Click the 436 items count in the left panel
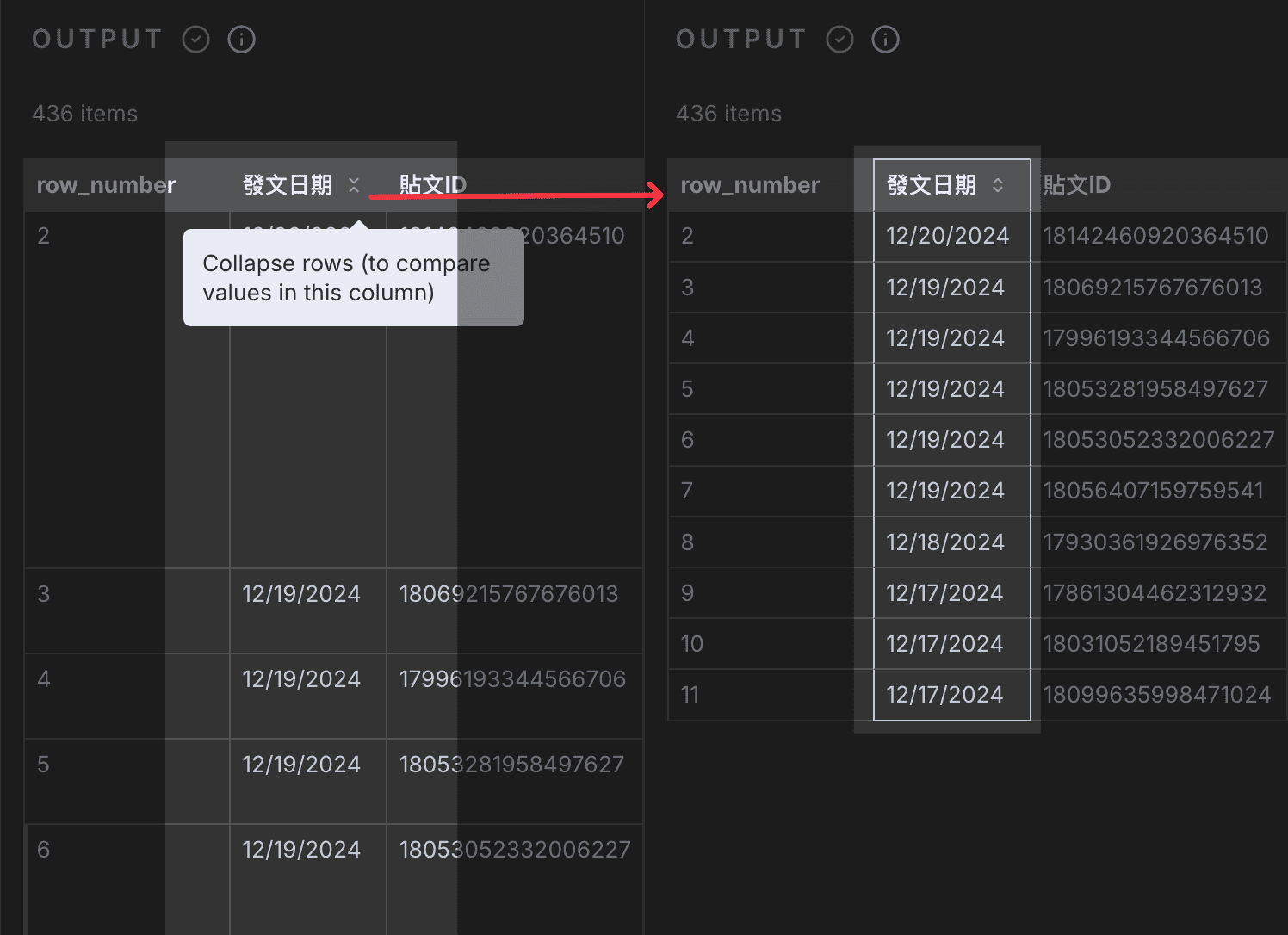 pyautogui.click(x=84, y=113)
